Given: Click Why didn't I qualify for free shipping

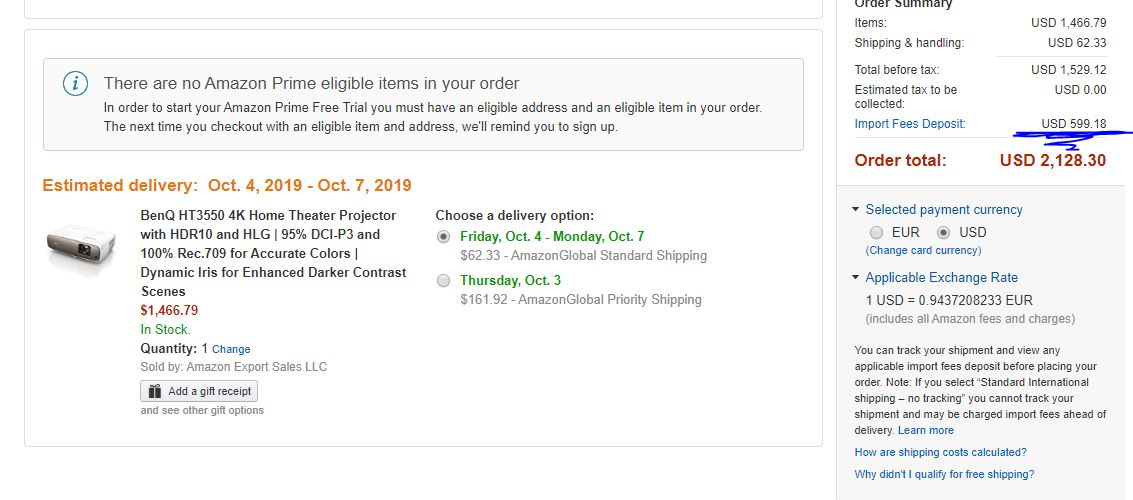Looking at the screenshot, I should [944, 474].
